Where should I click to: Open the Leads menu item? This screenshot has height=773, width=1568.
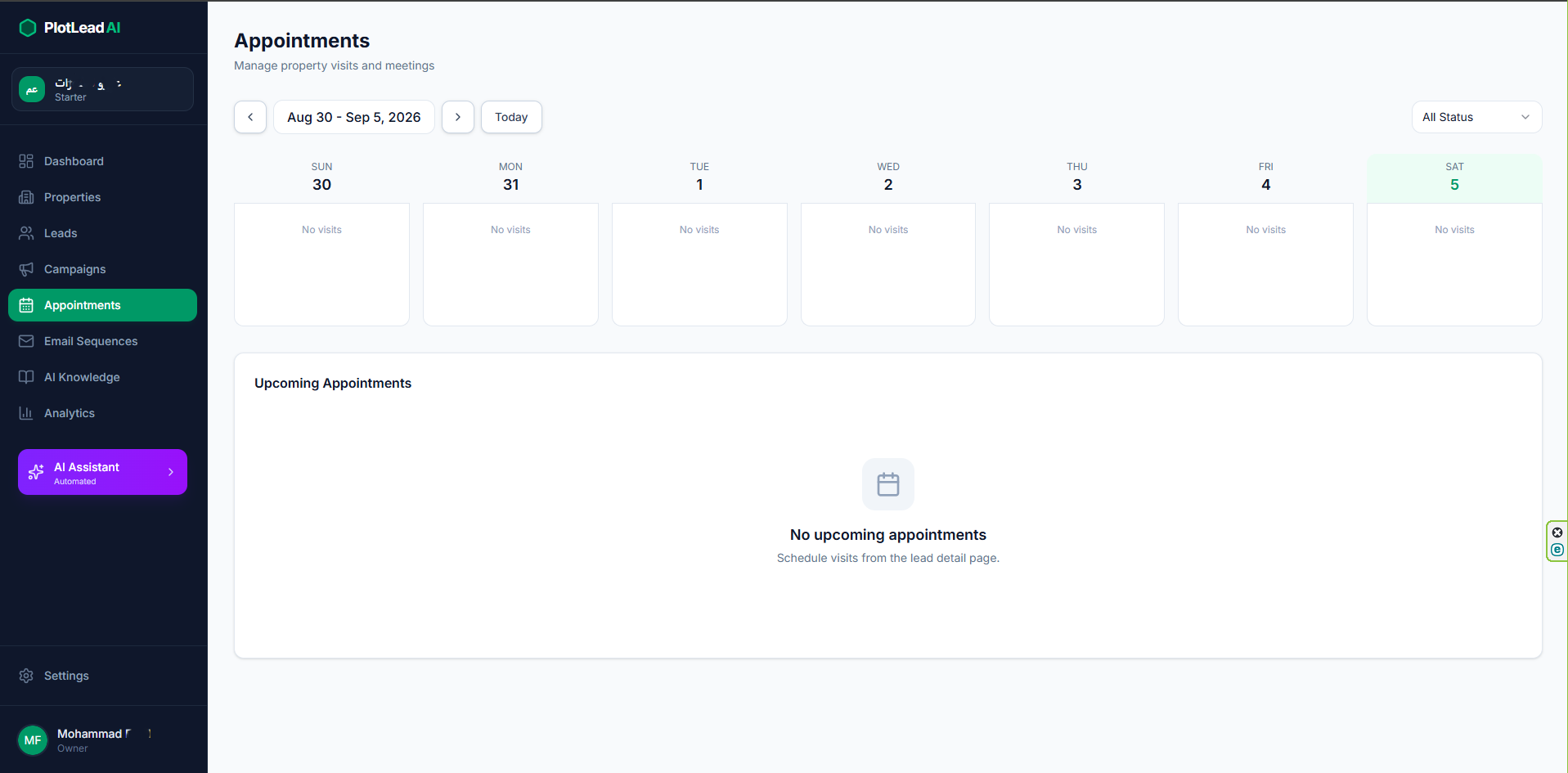coord(102,233)
